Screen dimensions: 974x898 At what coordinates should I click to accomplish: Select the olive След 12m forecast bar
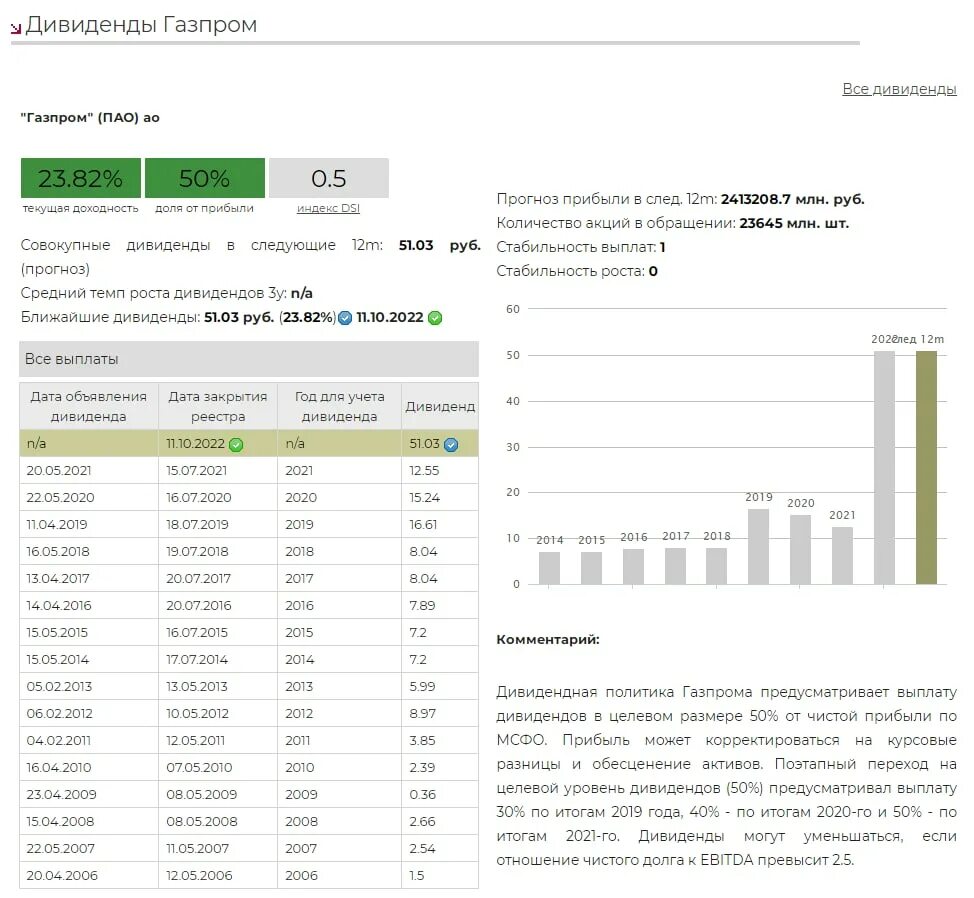(x=926, y=468)
